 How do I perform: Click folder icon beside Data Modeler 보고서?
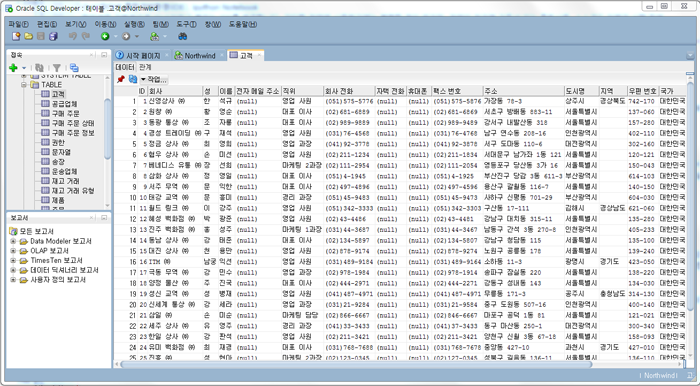click(23, 241)
